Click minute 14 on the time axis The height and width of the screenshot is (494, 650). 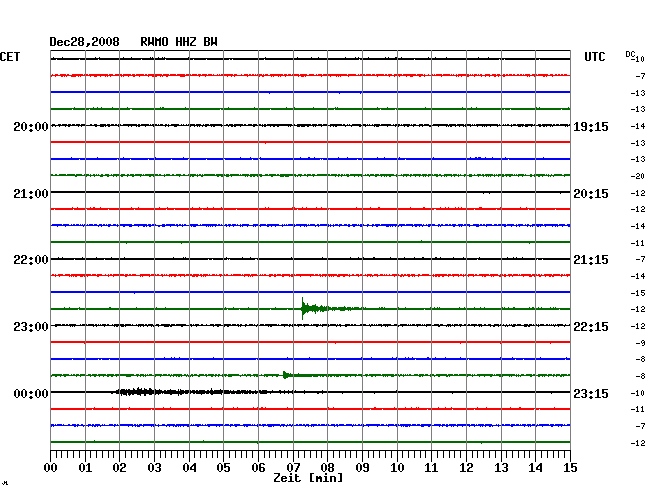point(535,467)
